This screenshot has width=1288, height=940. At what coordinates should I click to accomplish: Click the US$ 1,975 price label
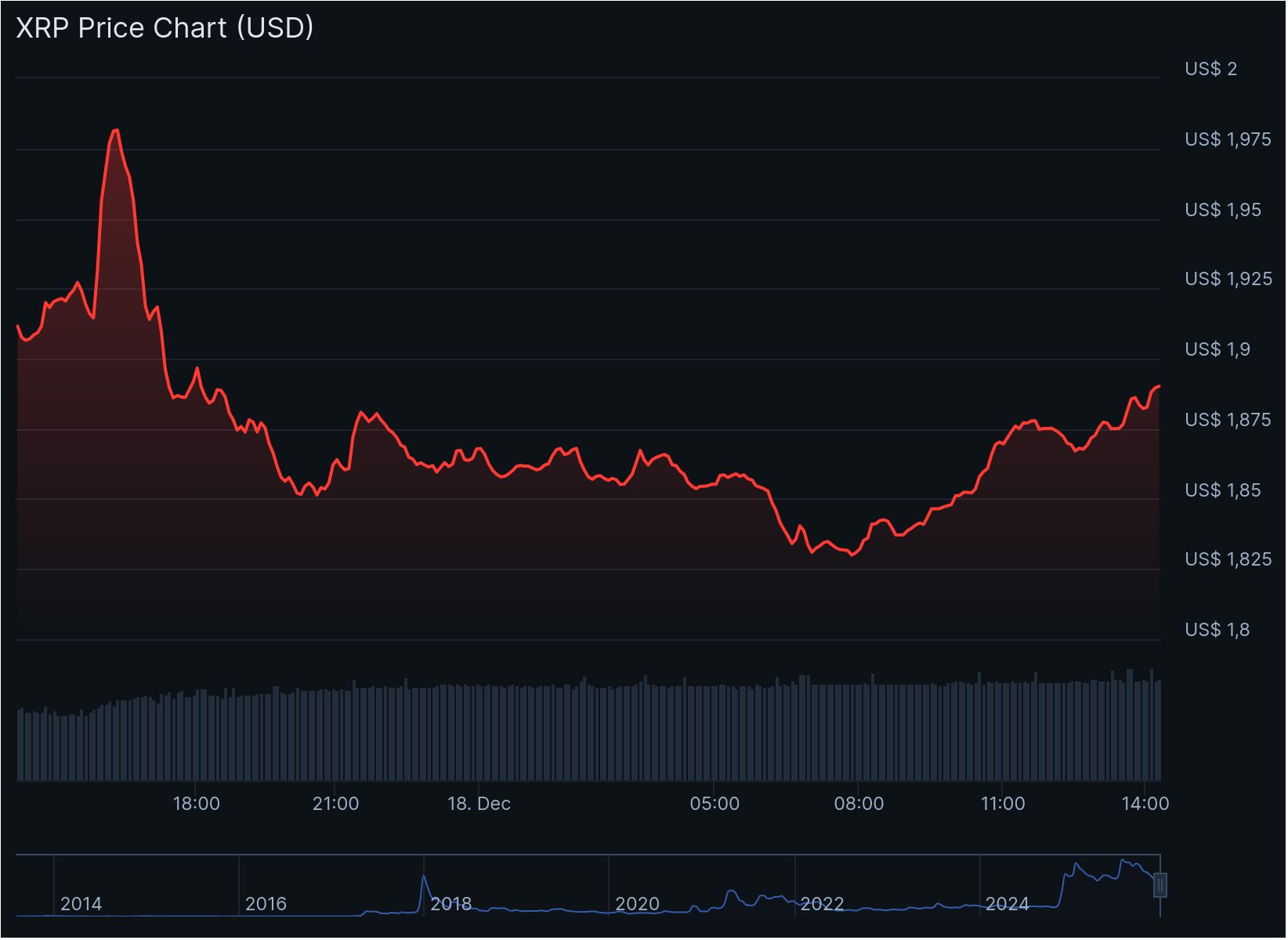[x=1228, y=139]
